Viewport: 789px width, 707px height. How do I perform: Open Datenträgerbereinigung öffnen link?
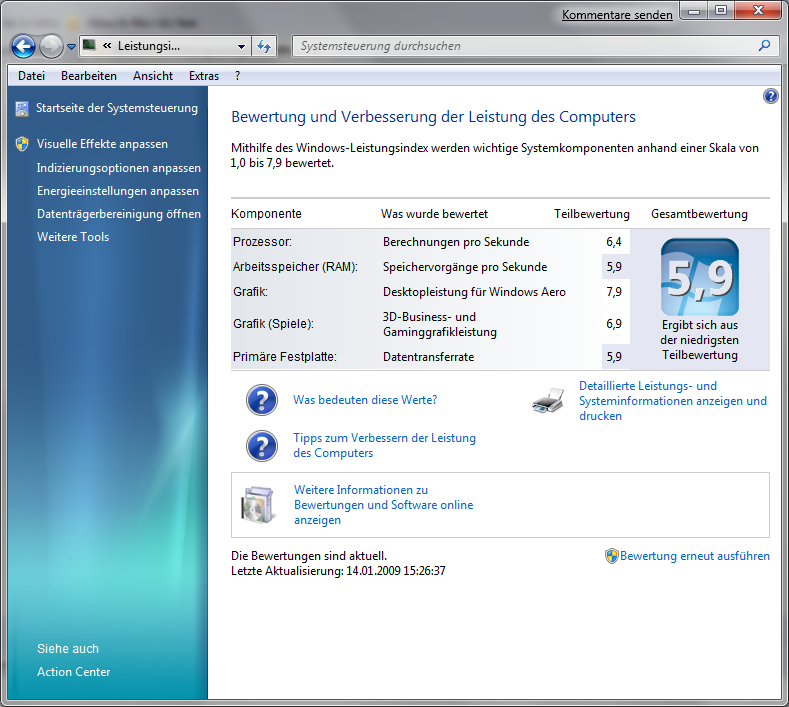pyautogui.click(x=119, y=214)
